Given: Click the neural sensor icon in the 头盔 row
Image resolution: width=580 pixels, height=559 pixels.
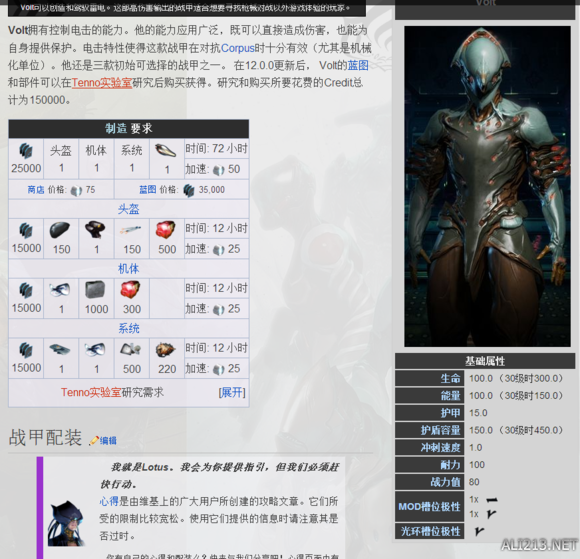Looking at the screenshot, I should [95, 230].
